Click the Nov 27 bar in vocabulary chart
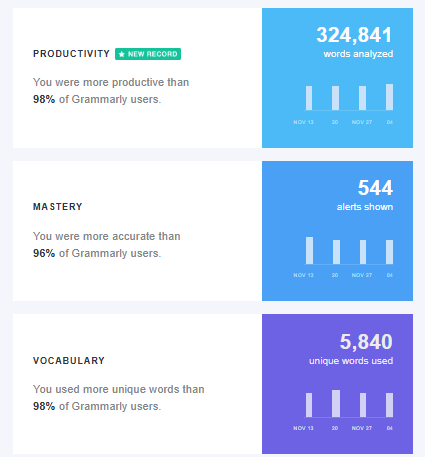The image size is (425, 457). 363,405
